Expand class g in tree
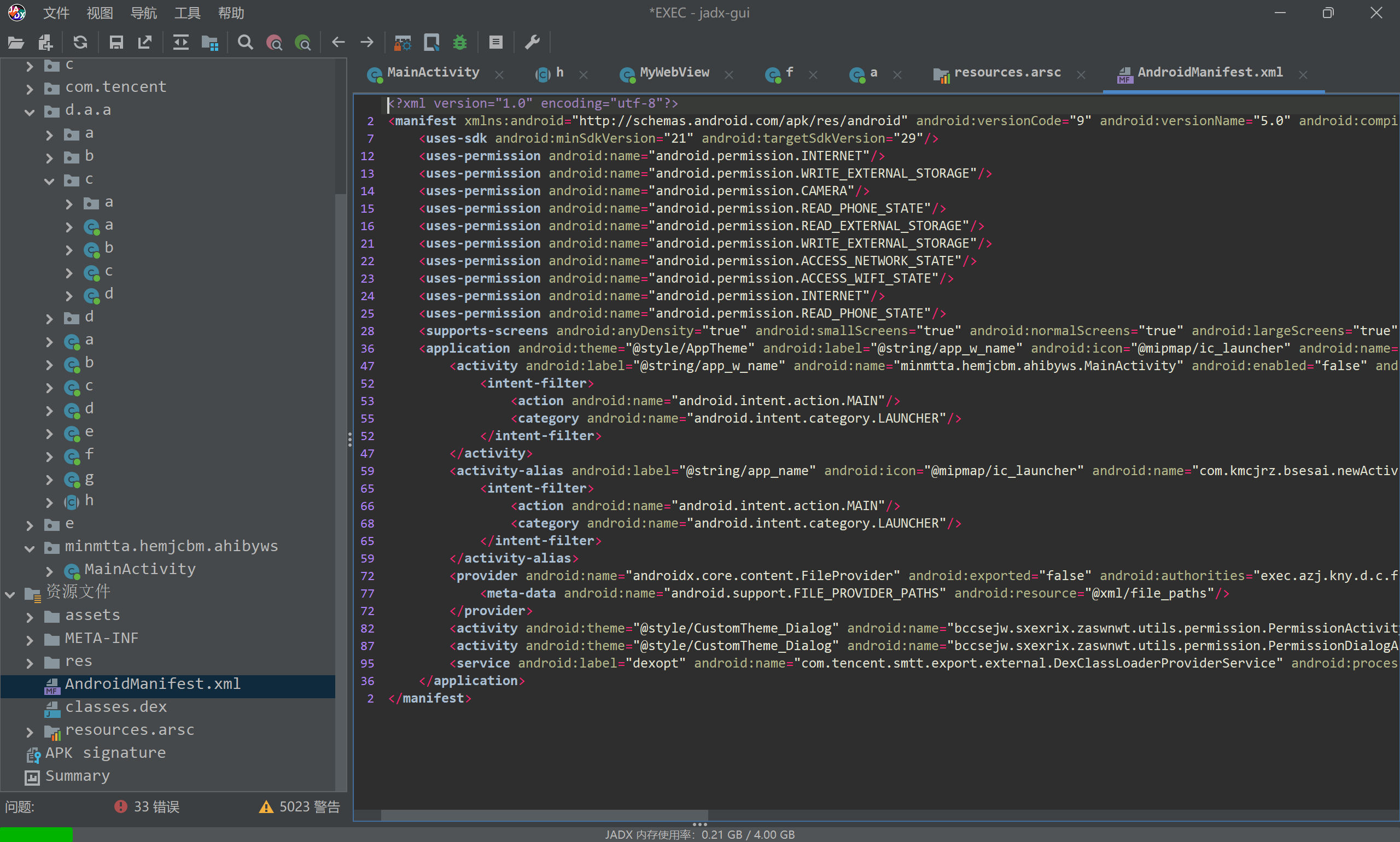Image resolution: width=1400 pixels, height=842 pixels. pyautogui.click(x=49, y=479)
